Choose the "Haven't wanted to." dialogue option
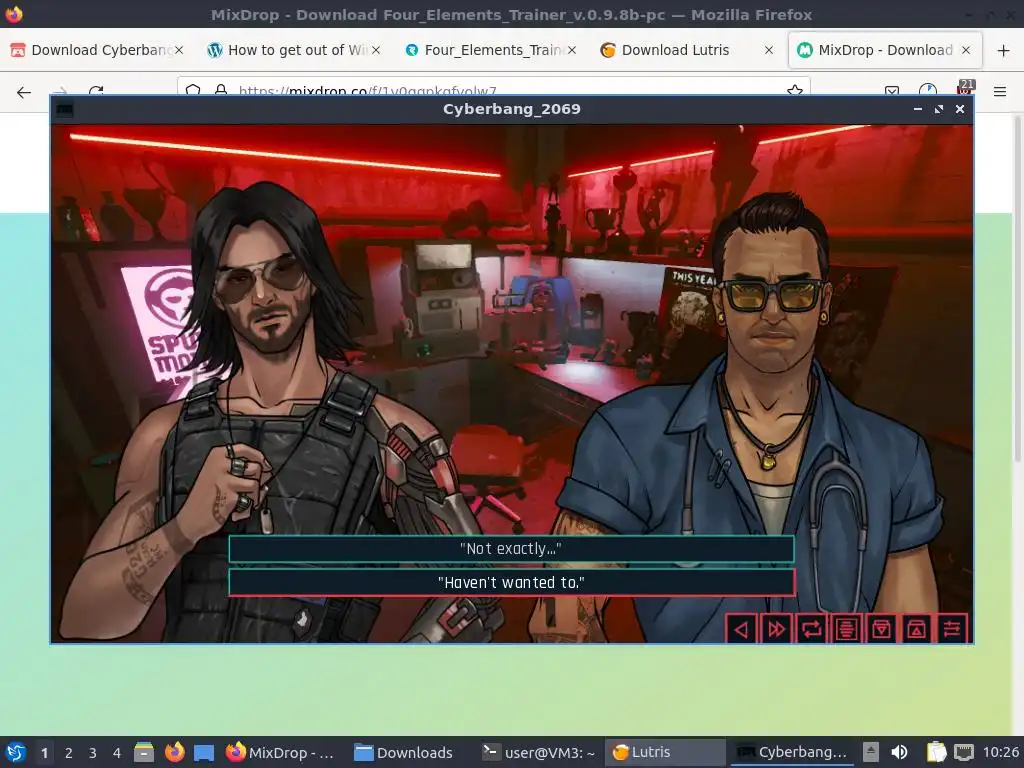This screenshot has width=1024, height=768. [511, 583]
